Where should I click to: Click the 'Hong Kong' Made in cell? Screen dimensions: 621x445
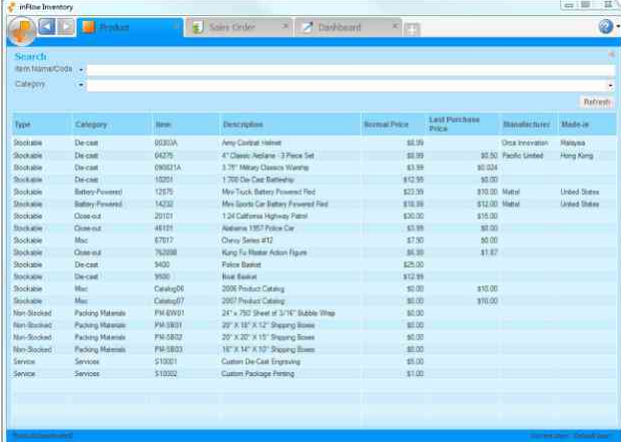pos(577,156)
